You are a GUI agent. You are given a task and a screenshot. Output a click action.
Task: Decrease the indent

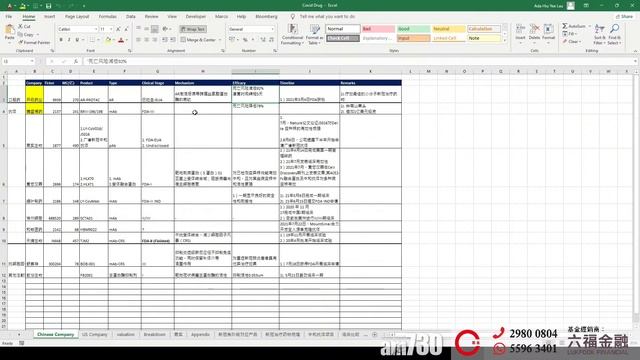coord(164,40)
